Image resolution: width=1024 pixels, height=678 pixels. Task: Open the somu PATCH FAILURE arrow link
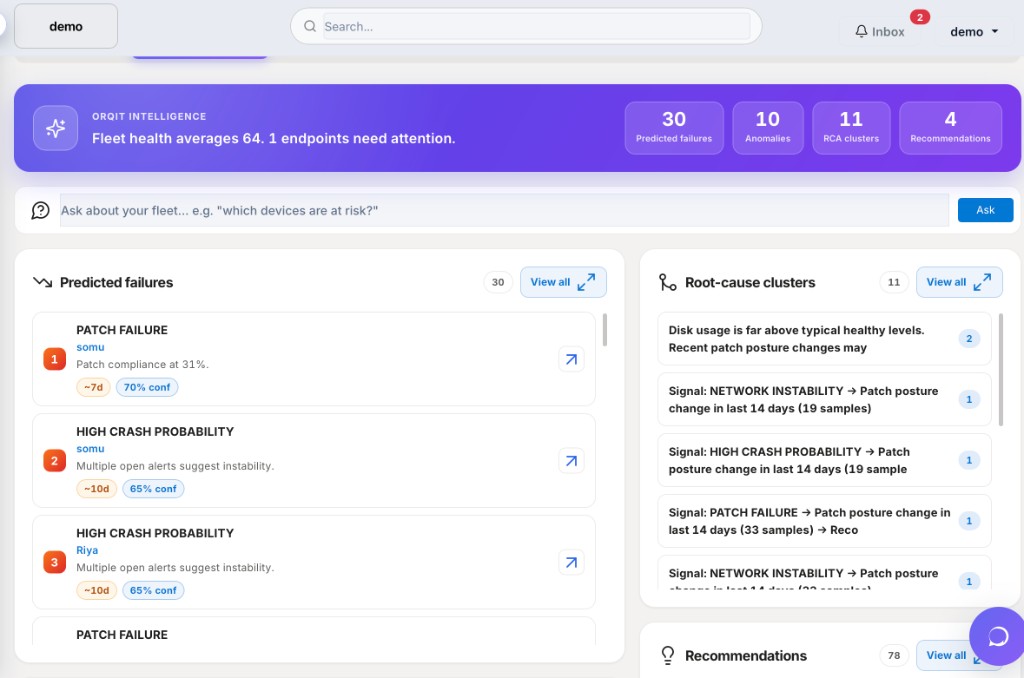tap(571, 359)
